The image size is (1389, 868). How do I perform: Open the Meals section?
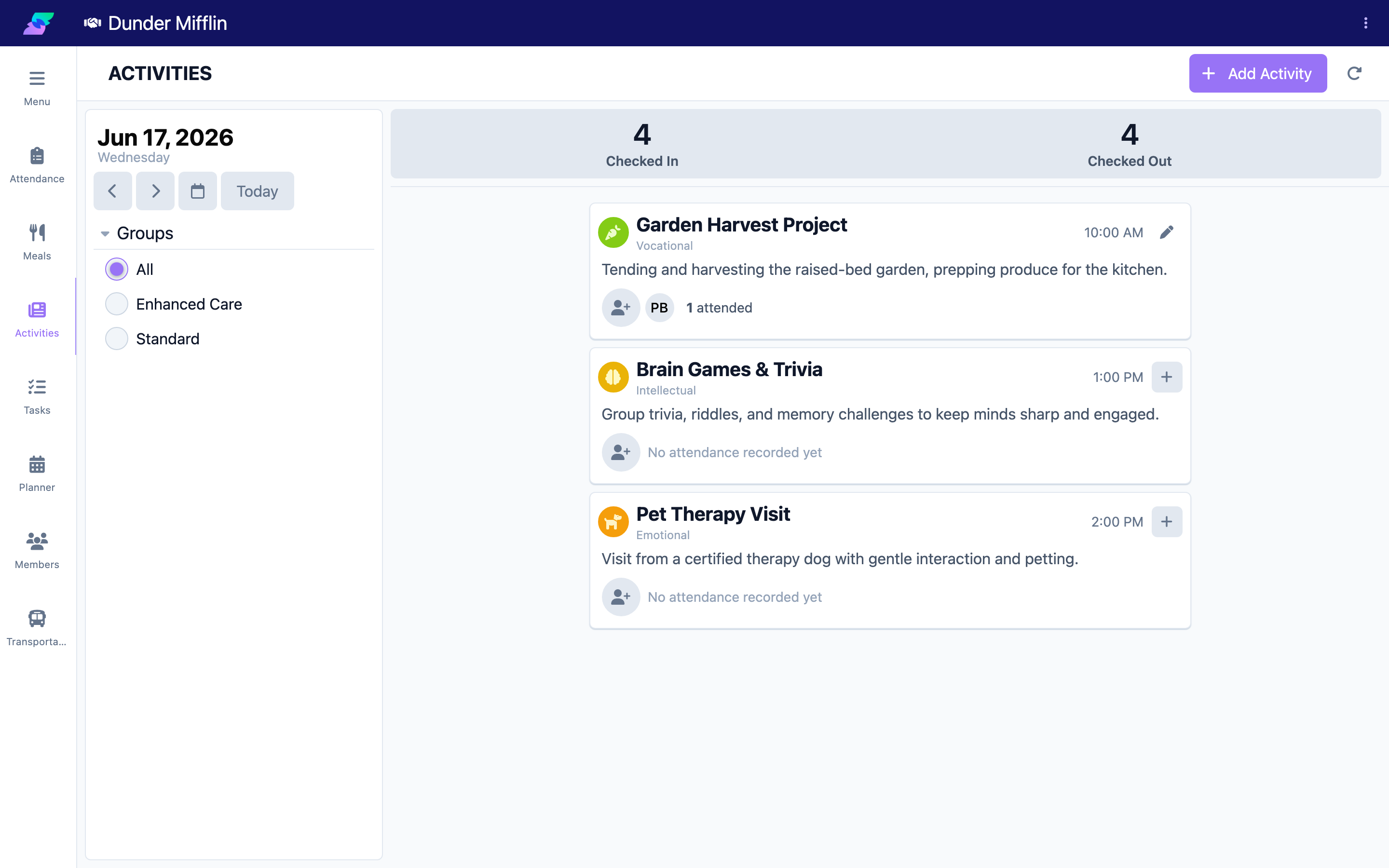tap(37, 242)
